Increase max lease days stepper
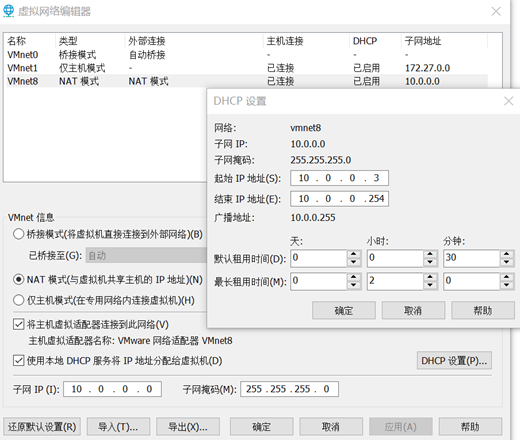 coord(354,277)
